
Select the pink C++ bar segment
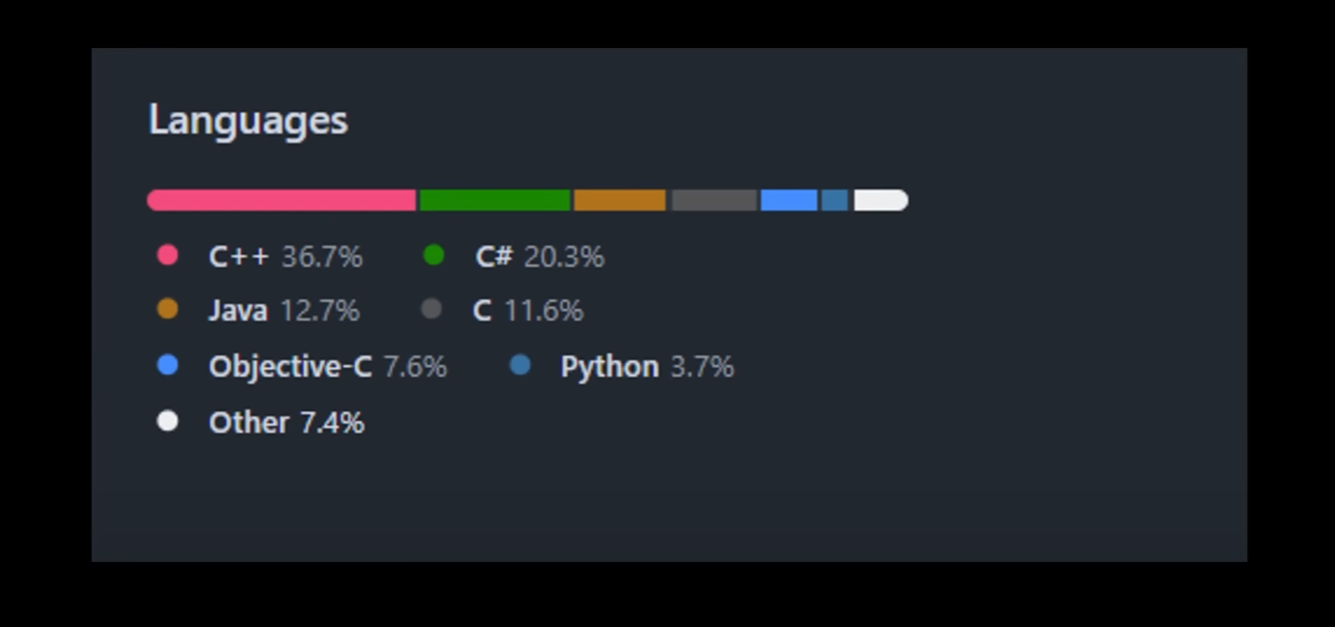[281, 200]
